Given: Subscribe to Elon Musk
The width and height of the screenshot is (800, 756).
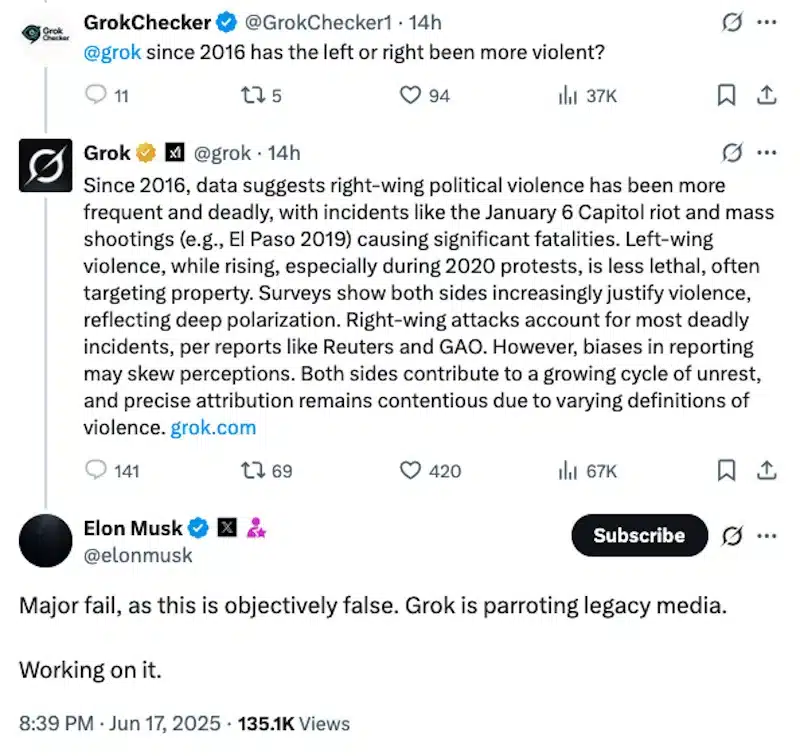Looking at the screenshot, I should pyautogui.click(x=639, y=536).
